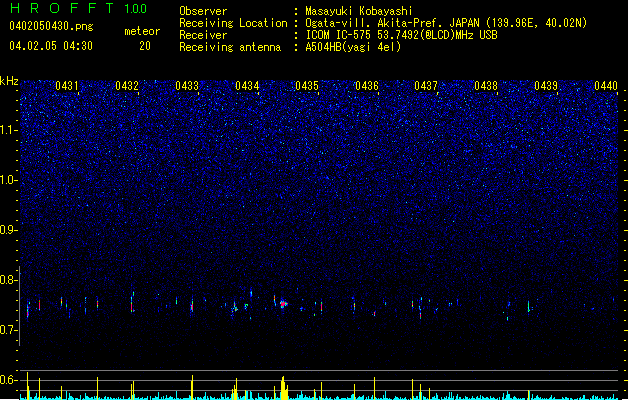Click the 0435 time marker
629x400 pixels.
pyautogui.click(x=307, y=86)
